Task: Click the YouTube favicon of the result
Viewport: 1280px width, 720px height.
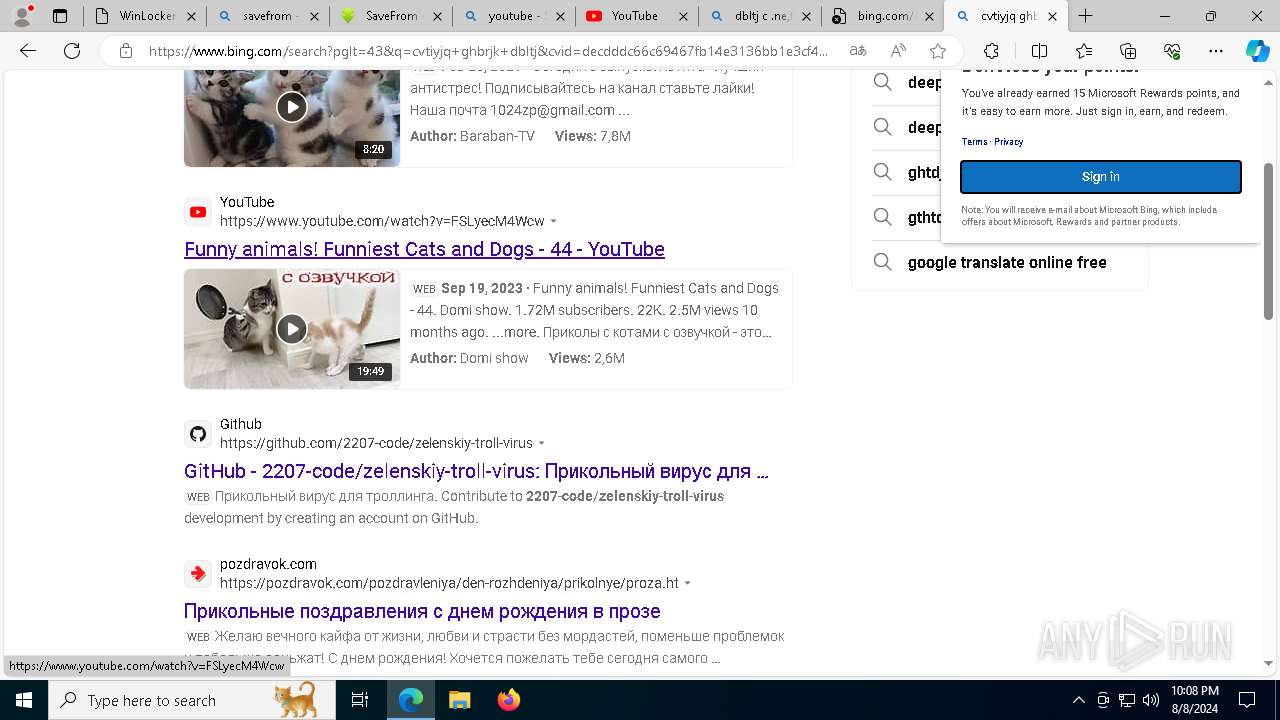Action: pos(198,212)
